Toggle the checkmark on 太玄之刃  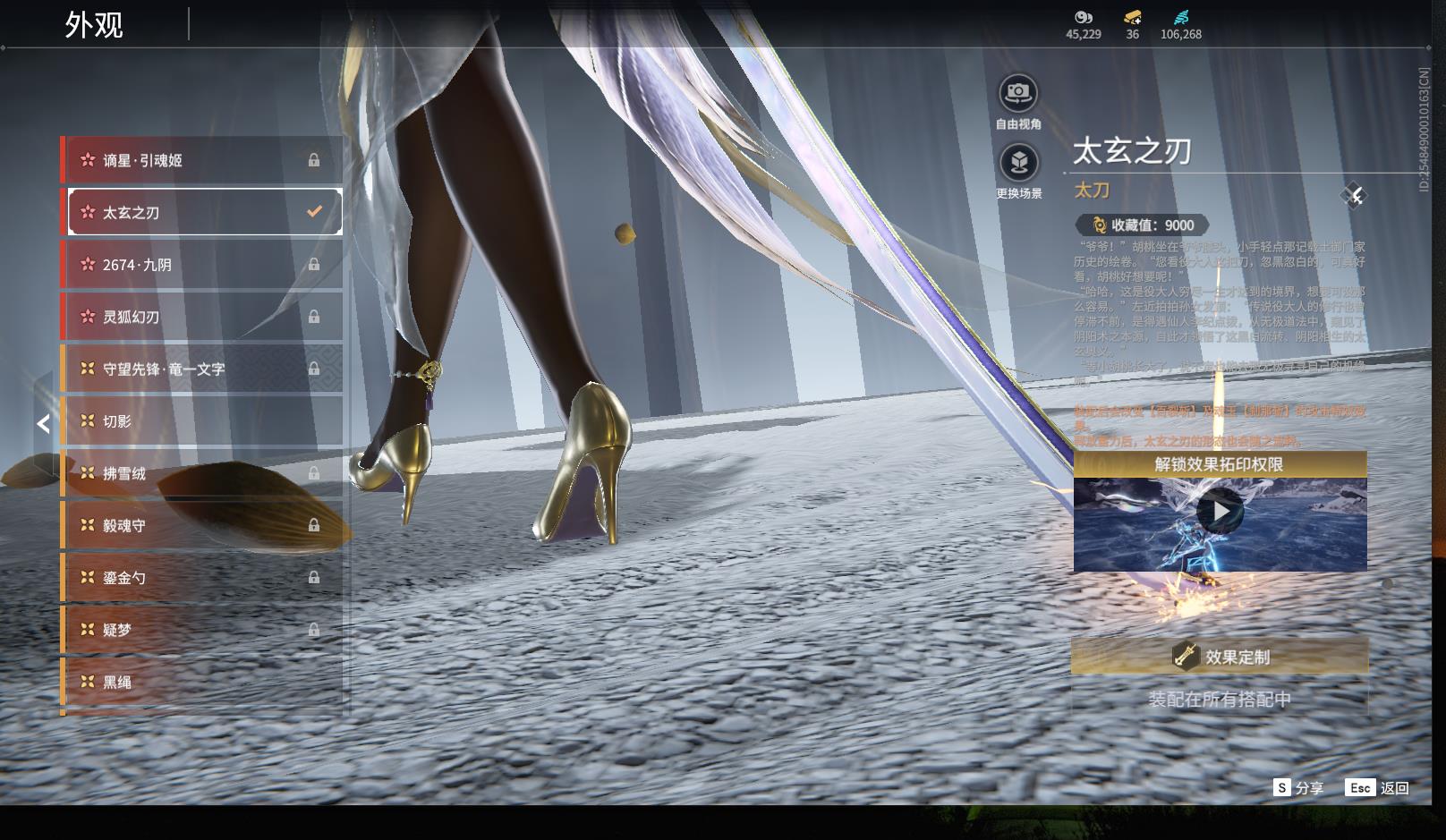[x=314, y=212]
